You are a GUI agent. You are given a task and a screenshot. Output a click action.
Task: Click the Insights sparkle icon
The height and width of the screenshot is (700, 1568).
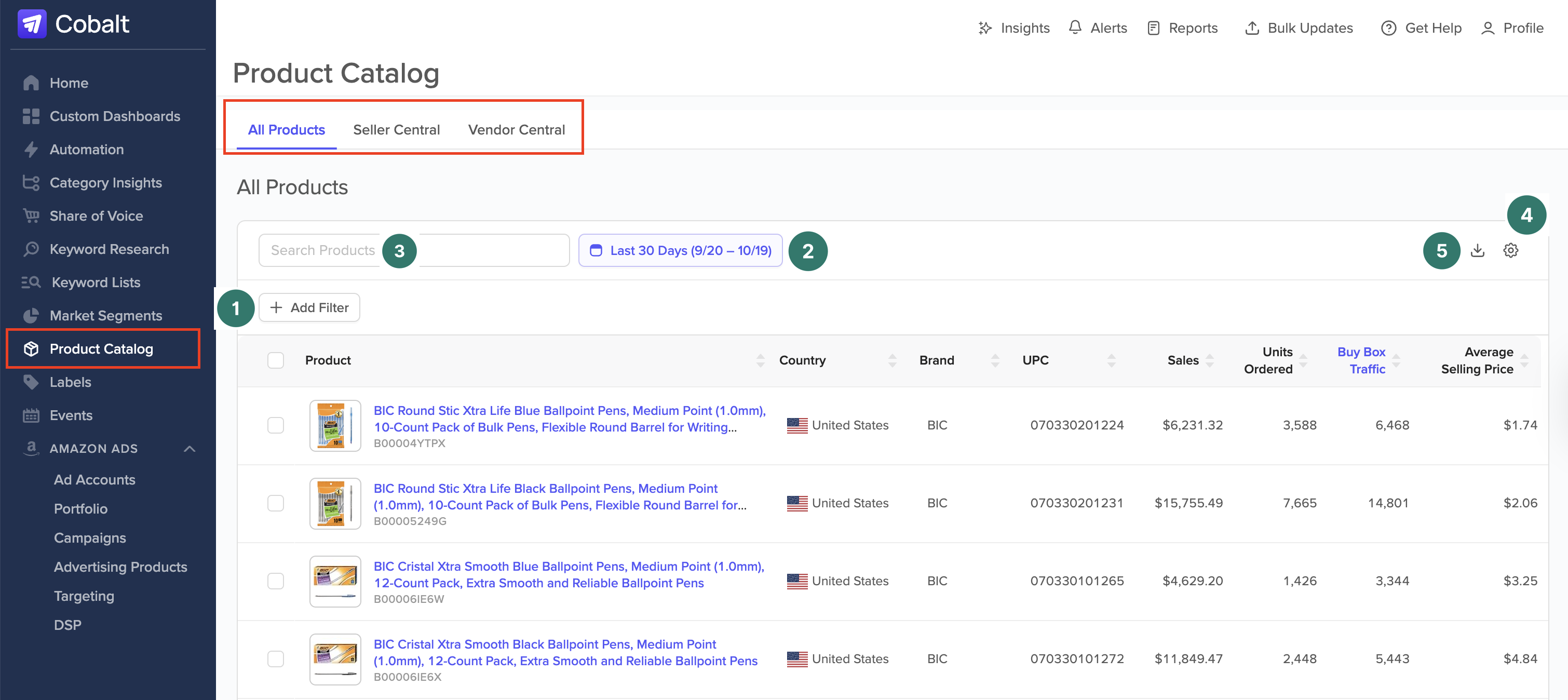point(985,28)
